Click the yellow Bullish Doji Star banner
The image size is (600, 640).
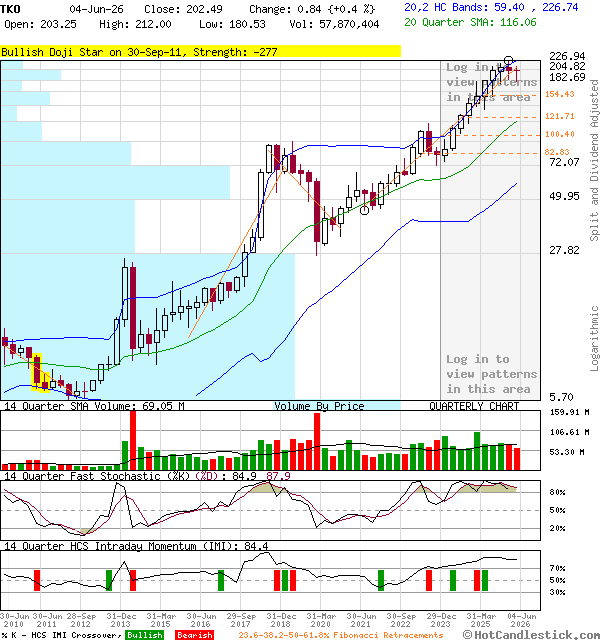(x=200, y=51)
